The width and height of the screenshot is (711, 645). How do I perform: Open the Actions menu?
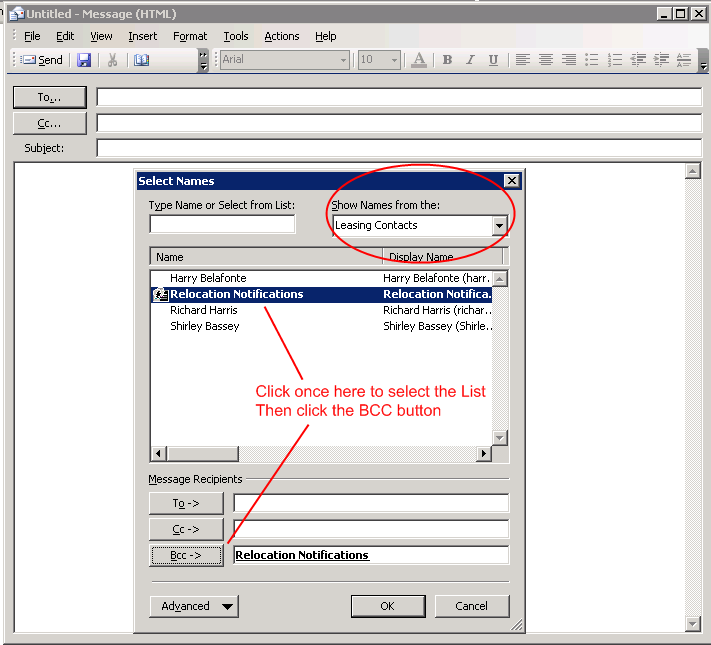pyautogui.click(x=281, y=36)
